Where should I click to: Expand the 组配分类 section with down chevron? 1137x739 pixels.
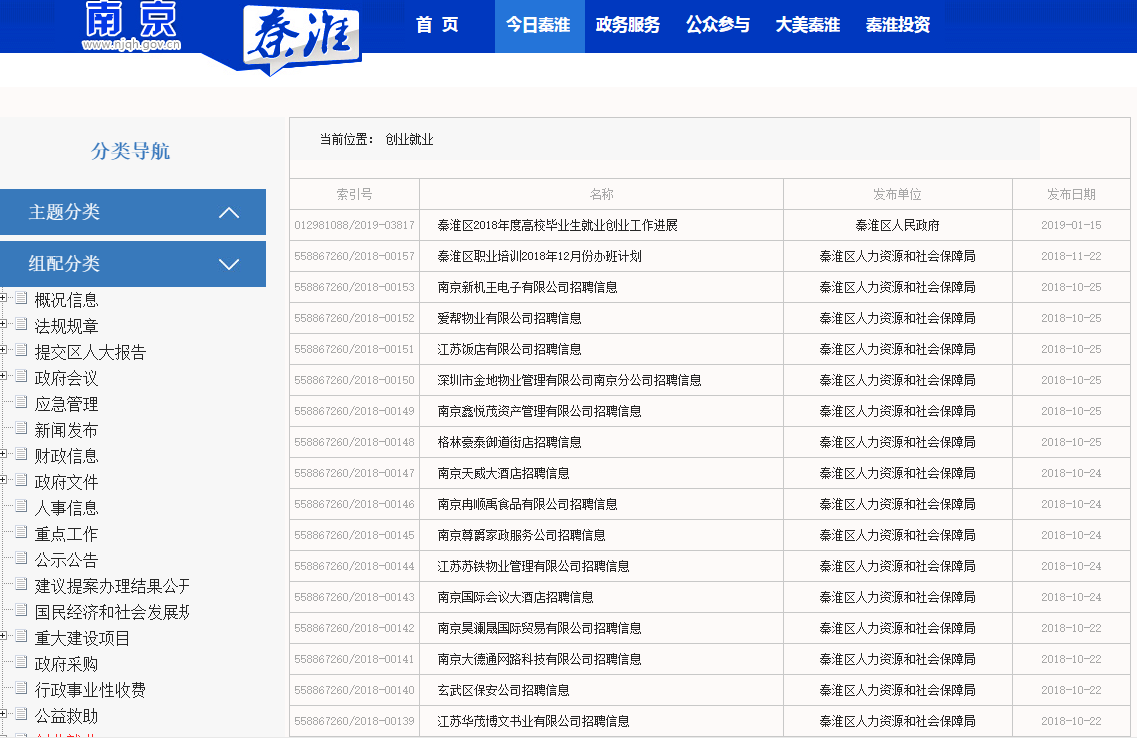pyautogui.click(x=229, y=264)
